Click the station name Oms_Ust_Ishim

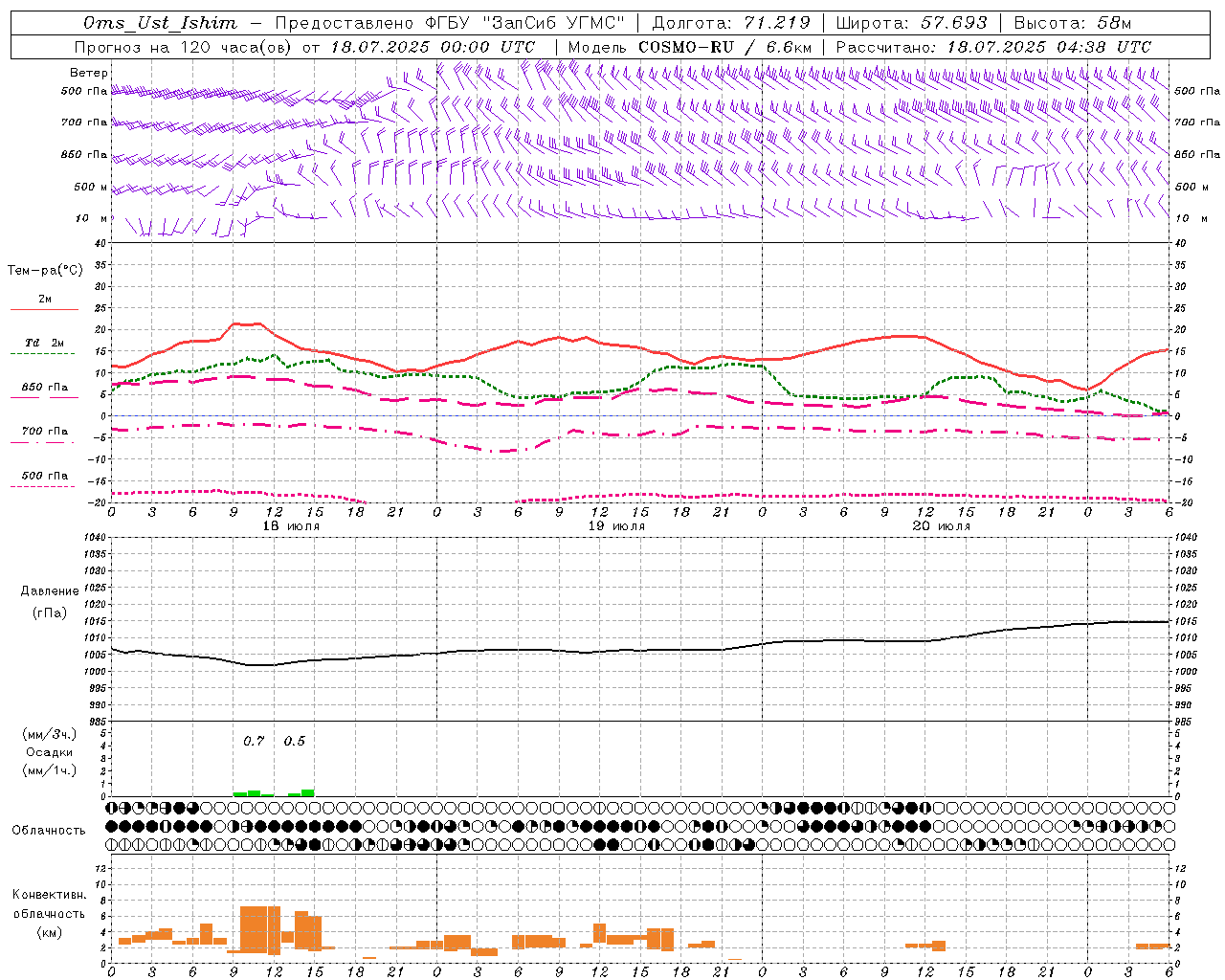[x=160, y=23]
